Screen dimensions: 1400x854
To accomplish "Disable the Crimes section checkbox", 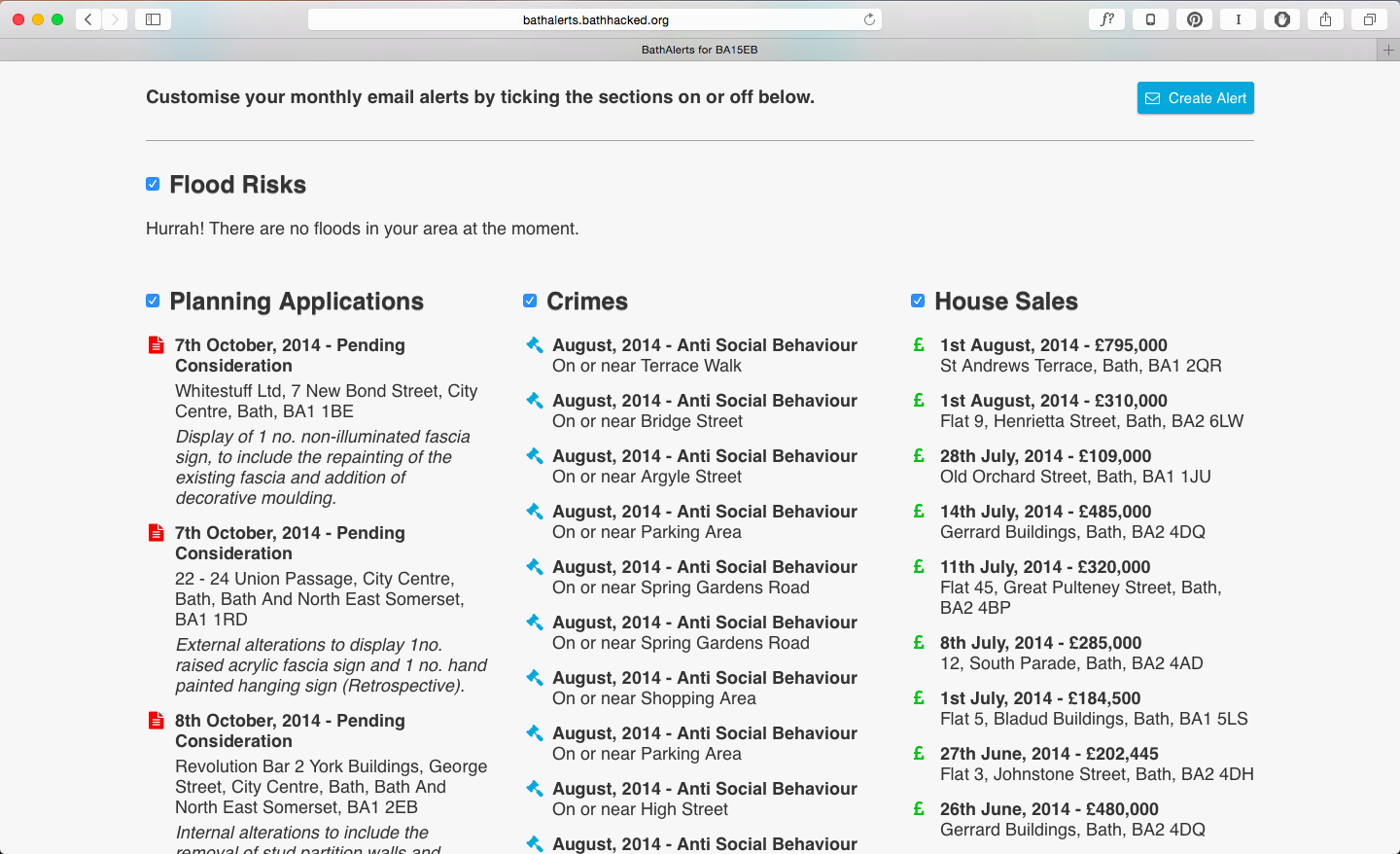I will coord(530,301).
